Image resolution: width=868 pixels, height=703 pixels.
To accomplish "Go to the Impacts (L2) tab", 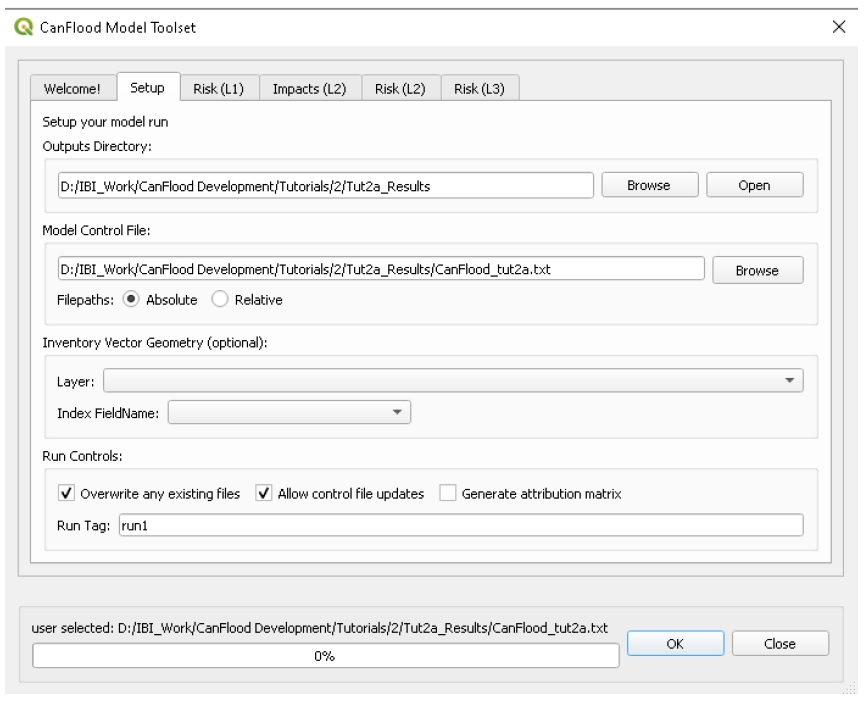I will point(309,89).
